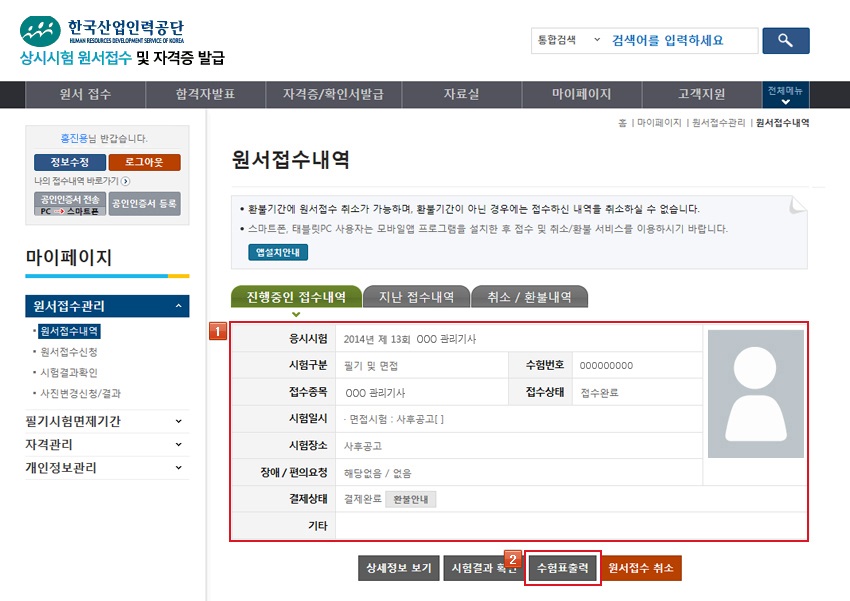Switch to the 취소 / 환불내역 tab

click(x=529, y=297)
